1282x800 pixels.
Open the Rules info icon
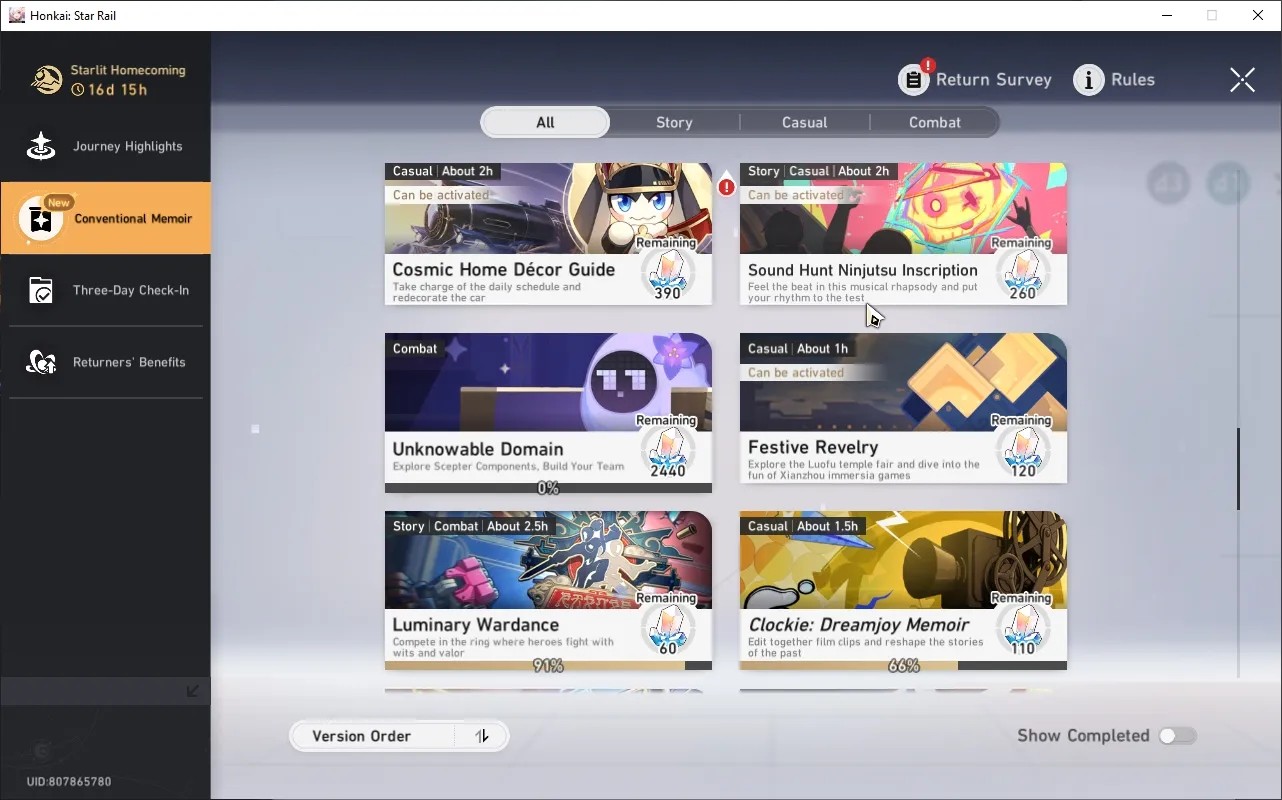(x=1089, y=80)
